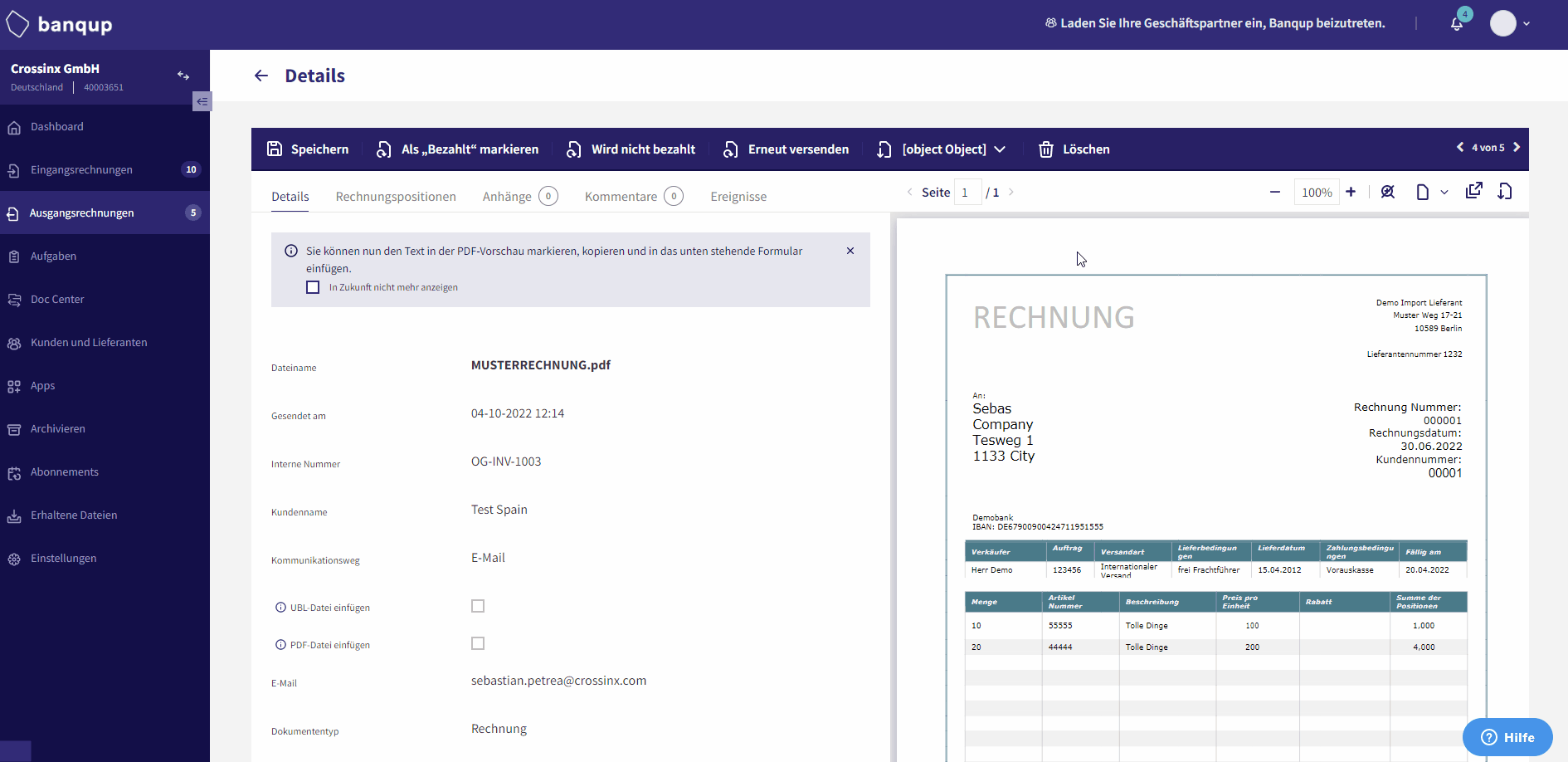Expand the document page options chevron
Viewport: 1568px width, 762px height.
(x=1444, y=193)
